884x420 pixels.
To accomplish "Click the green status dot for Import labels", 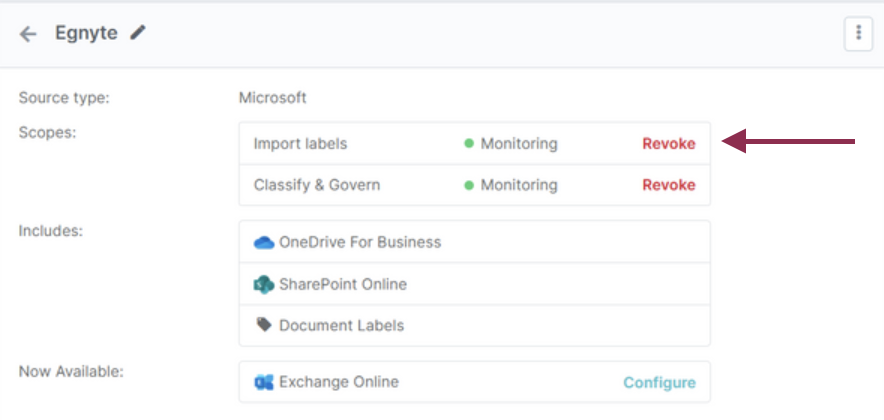I will click(469, 144).
